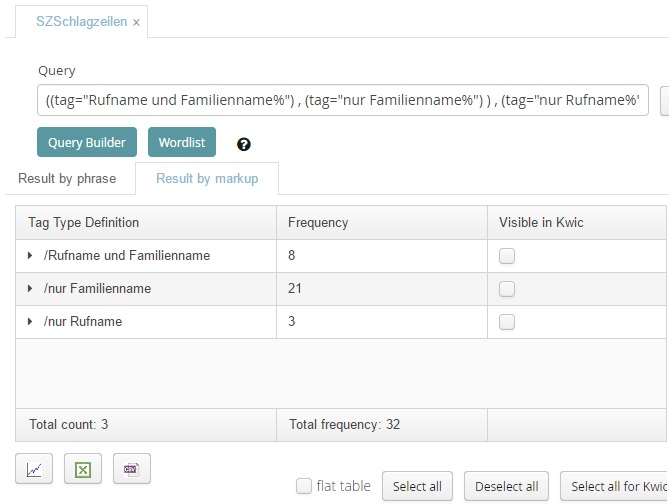Toggle Kwic visibility for Rufname und Familienname
This screenshot has width=669, height=504.
[507, 256]
